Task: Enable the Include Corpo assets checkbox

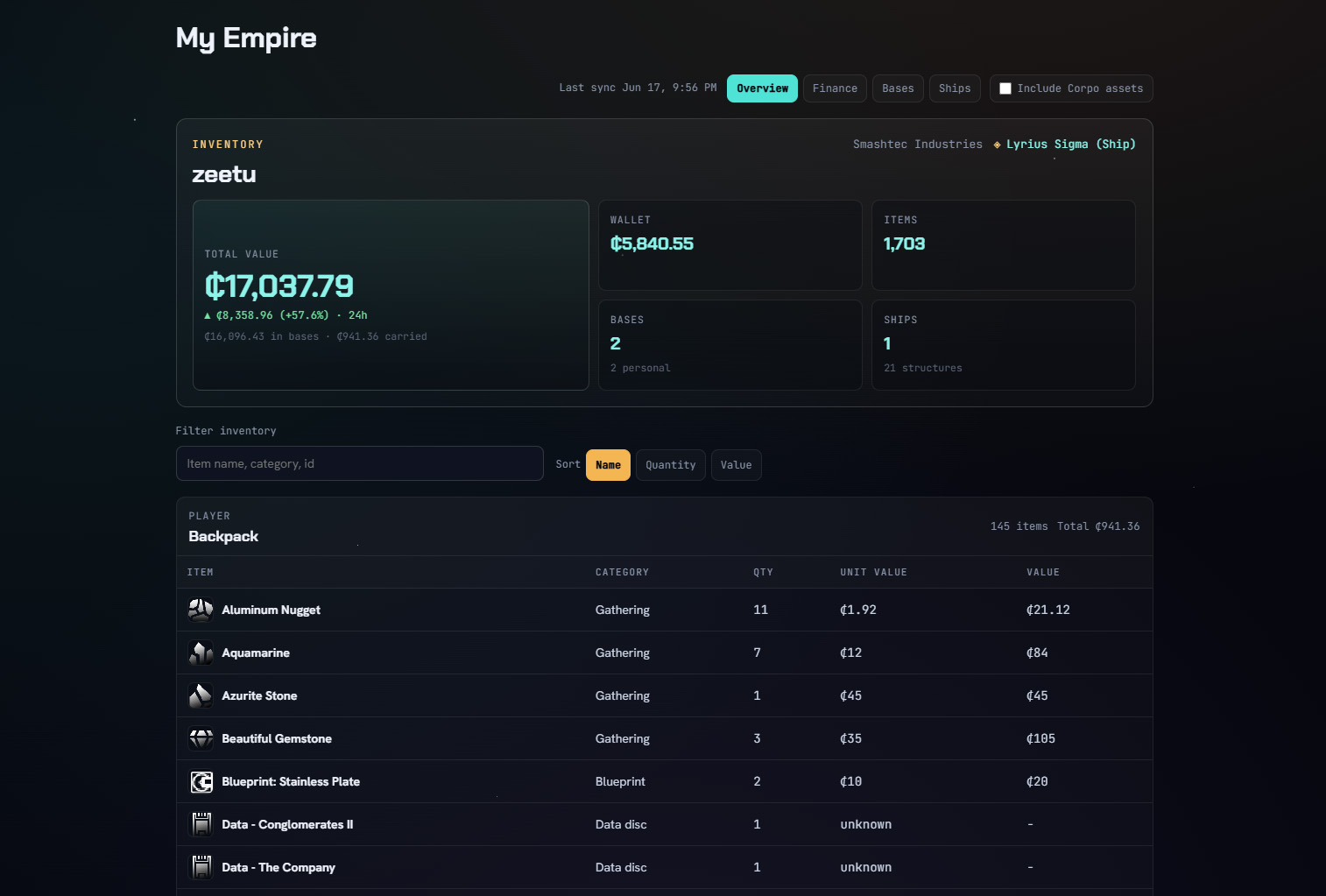Action: pos(1005,88)
